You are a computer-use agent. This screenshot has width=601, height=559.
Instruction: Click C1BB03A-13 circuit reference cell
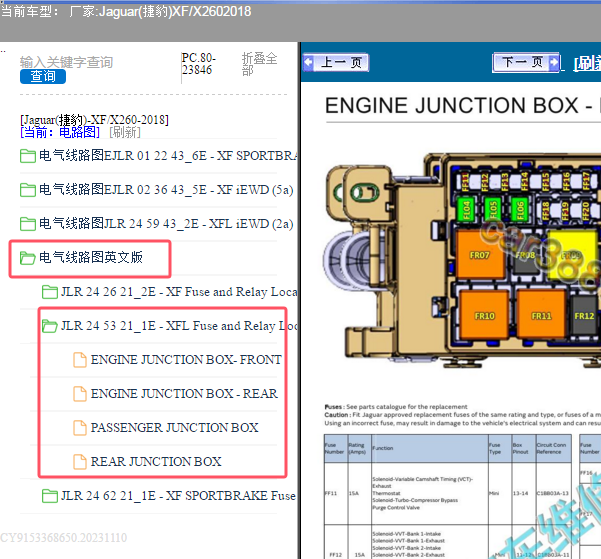553,493
